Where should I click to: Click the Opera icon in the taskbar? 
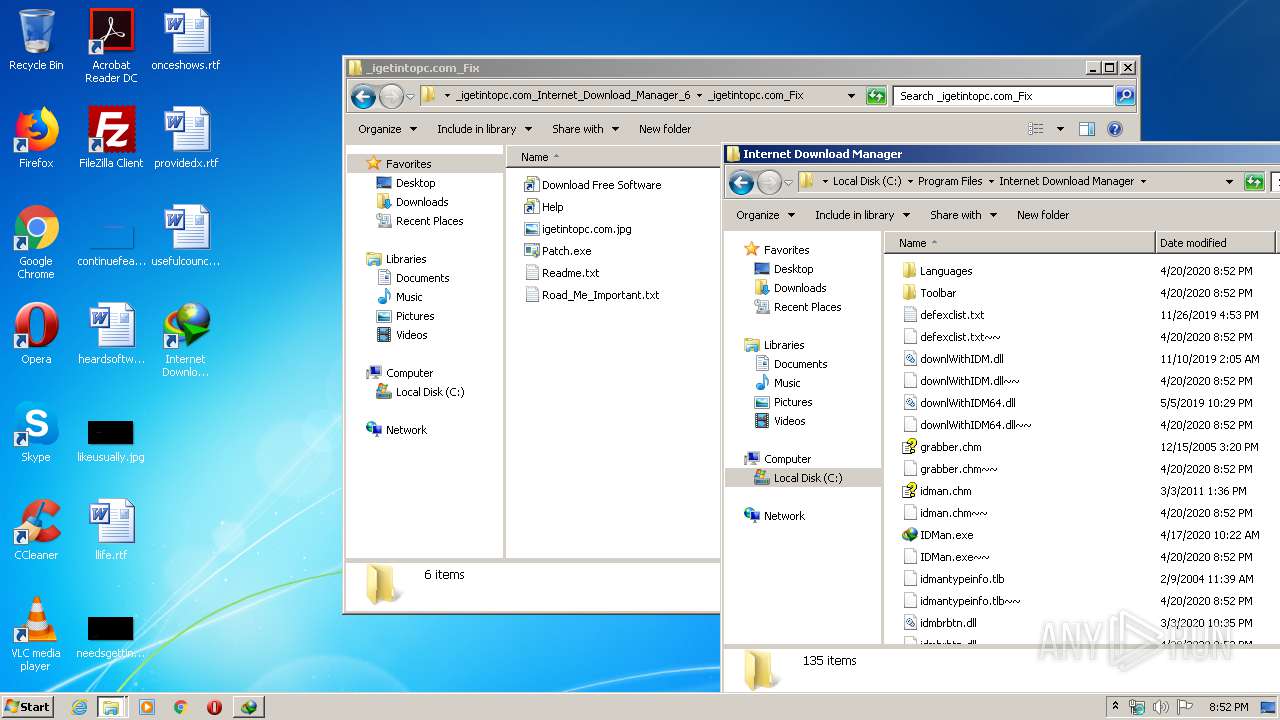[x=214, y=707]
